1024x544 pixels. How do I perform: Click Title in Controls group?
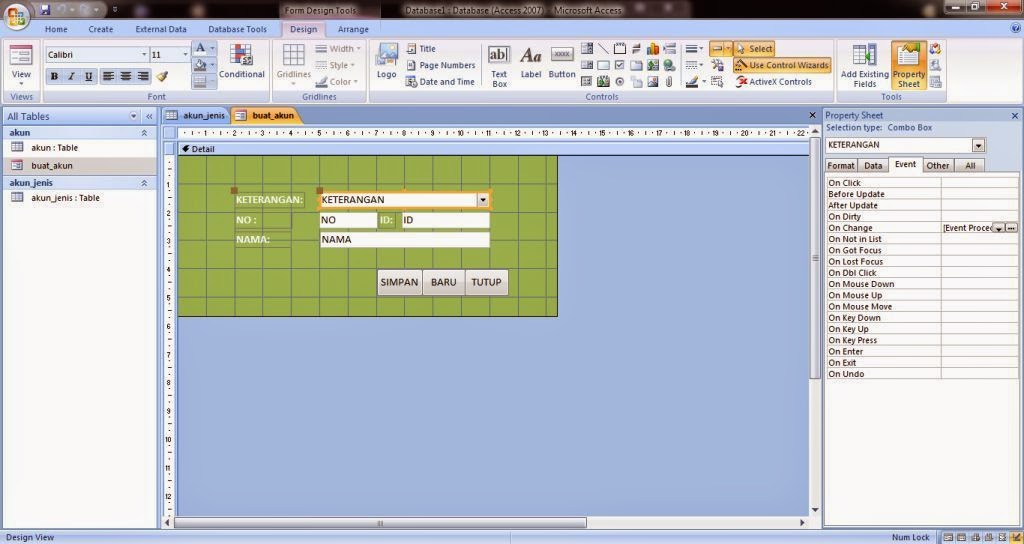pyautogui.click(x=421, y=48)
